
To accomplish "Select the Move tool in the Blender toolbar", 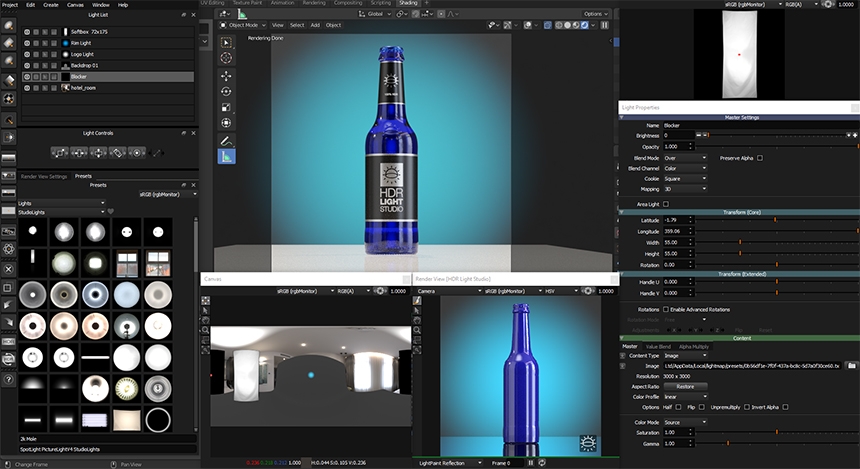I will pos(226,76).
